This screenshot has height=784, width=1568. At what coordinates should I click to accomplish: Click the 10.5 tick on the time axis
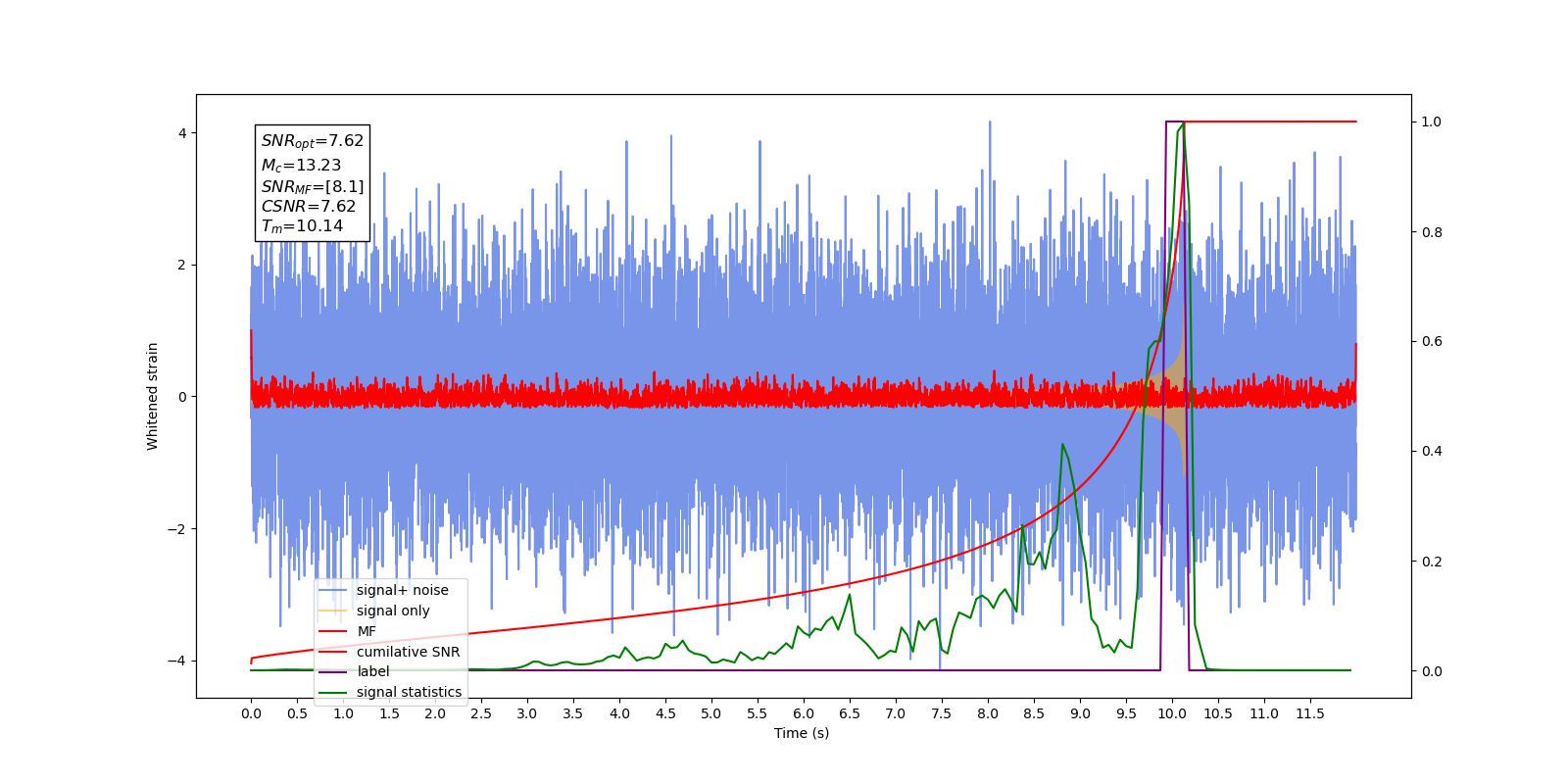(x=1218, y=713)
